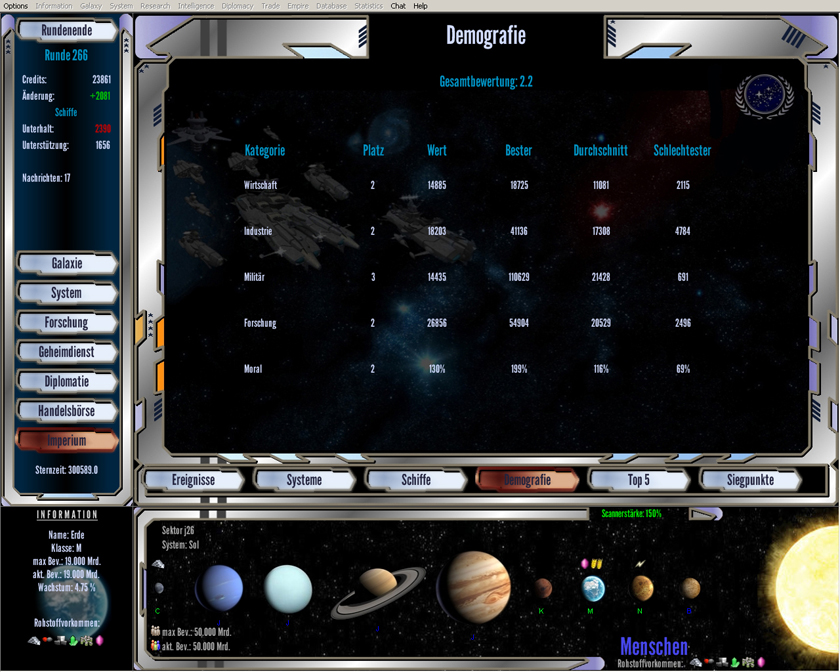Click the titanium icon in the Information panel
The height and width of the screenshot is (672, 840).
tap(33, 640)
